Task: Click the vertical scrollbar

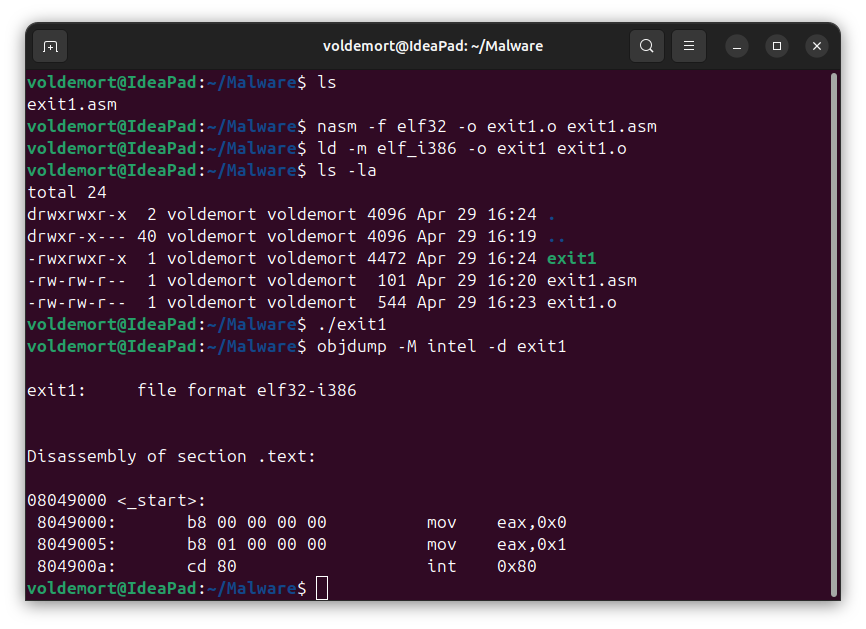Action: tap(835, 335)
